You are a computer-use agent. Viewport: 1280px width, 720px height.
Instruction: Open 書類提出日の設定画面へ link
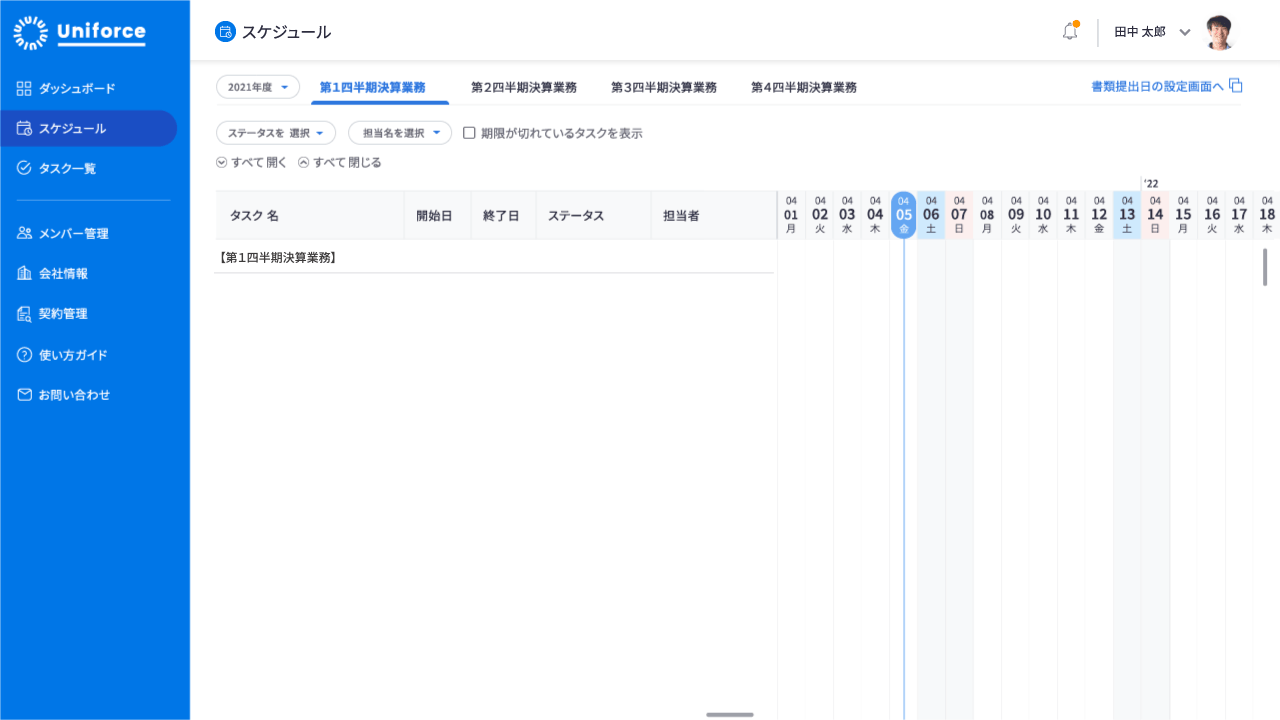coord(1157,86)
